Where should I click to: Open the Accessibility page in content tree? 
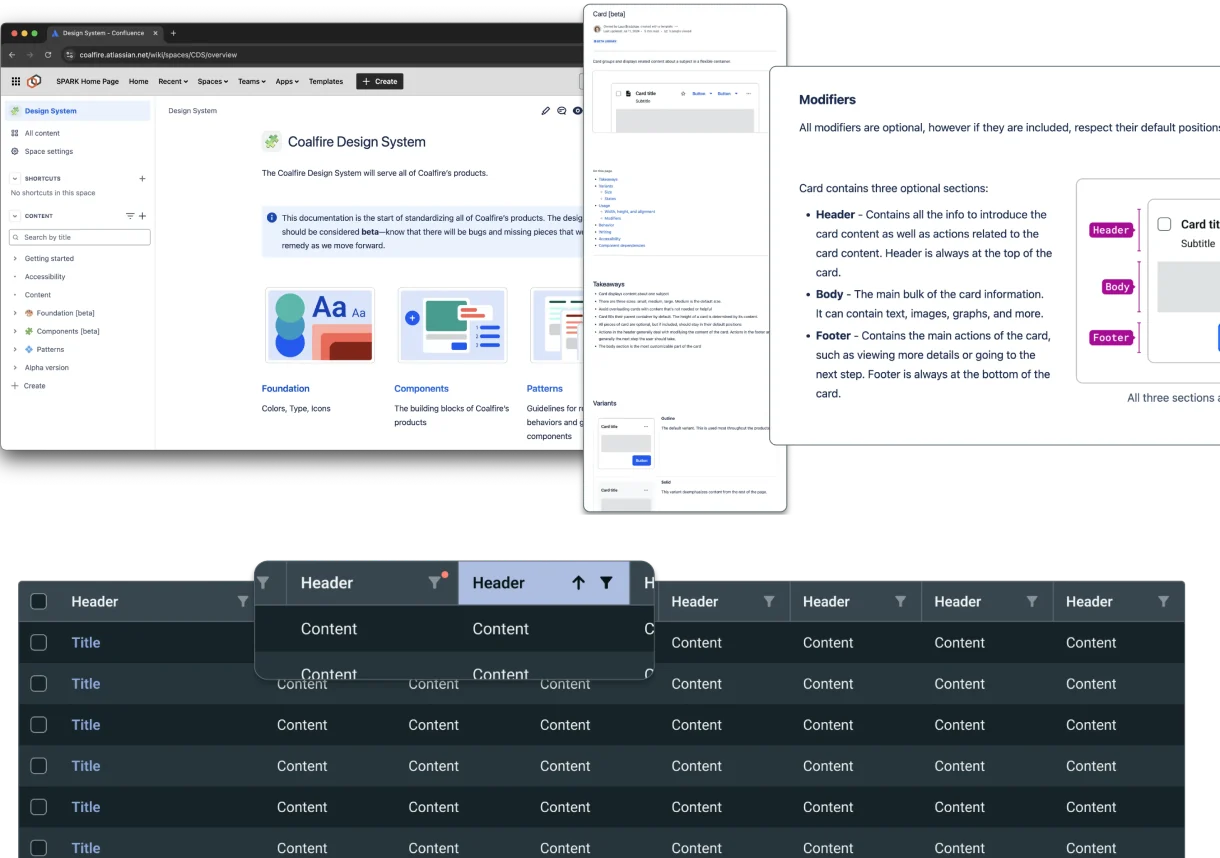coord(45,277)
